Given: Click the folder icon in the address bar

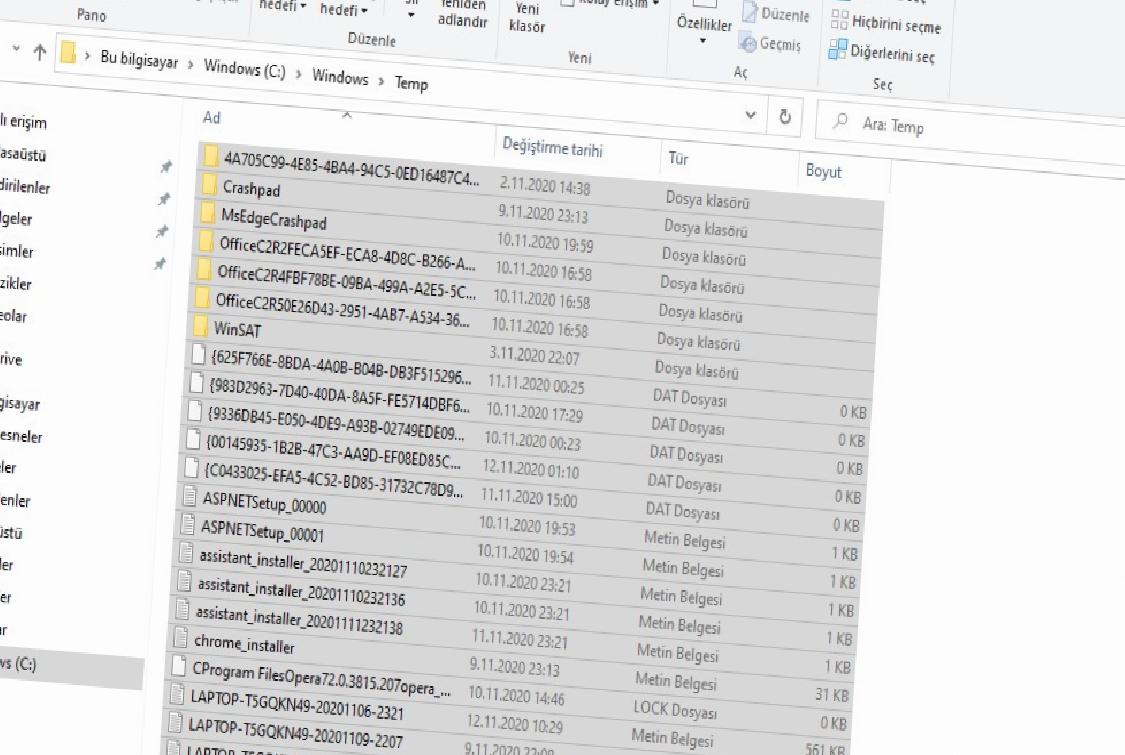Looking at the screenshot, I should click(x=68, y=53).
